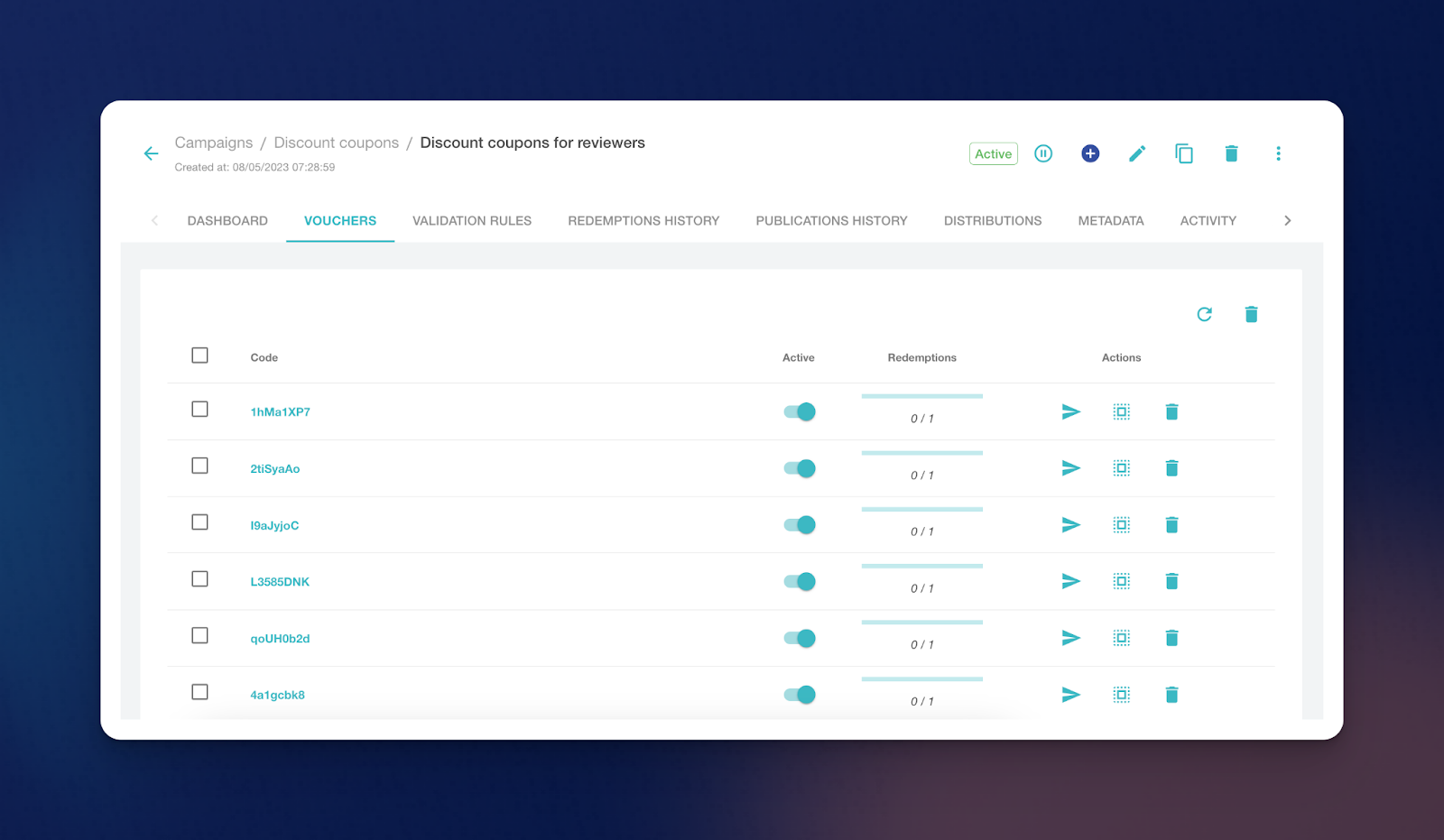Switch to the Validation Rules tab
1444x840 pixels.
(x=472, y=221)
